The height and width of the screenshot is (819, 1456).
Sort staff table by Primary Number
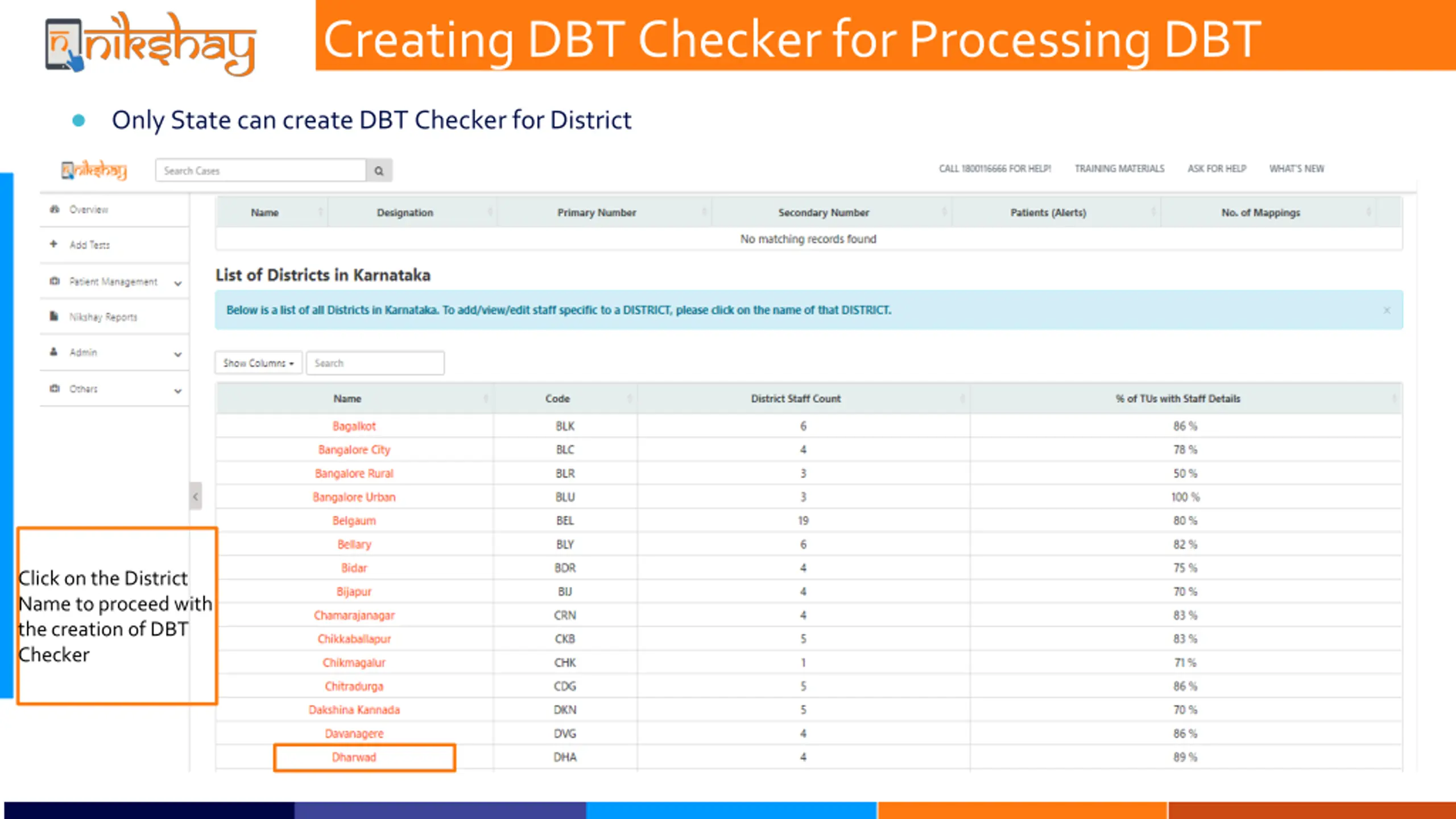(604, 212)
